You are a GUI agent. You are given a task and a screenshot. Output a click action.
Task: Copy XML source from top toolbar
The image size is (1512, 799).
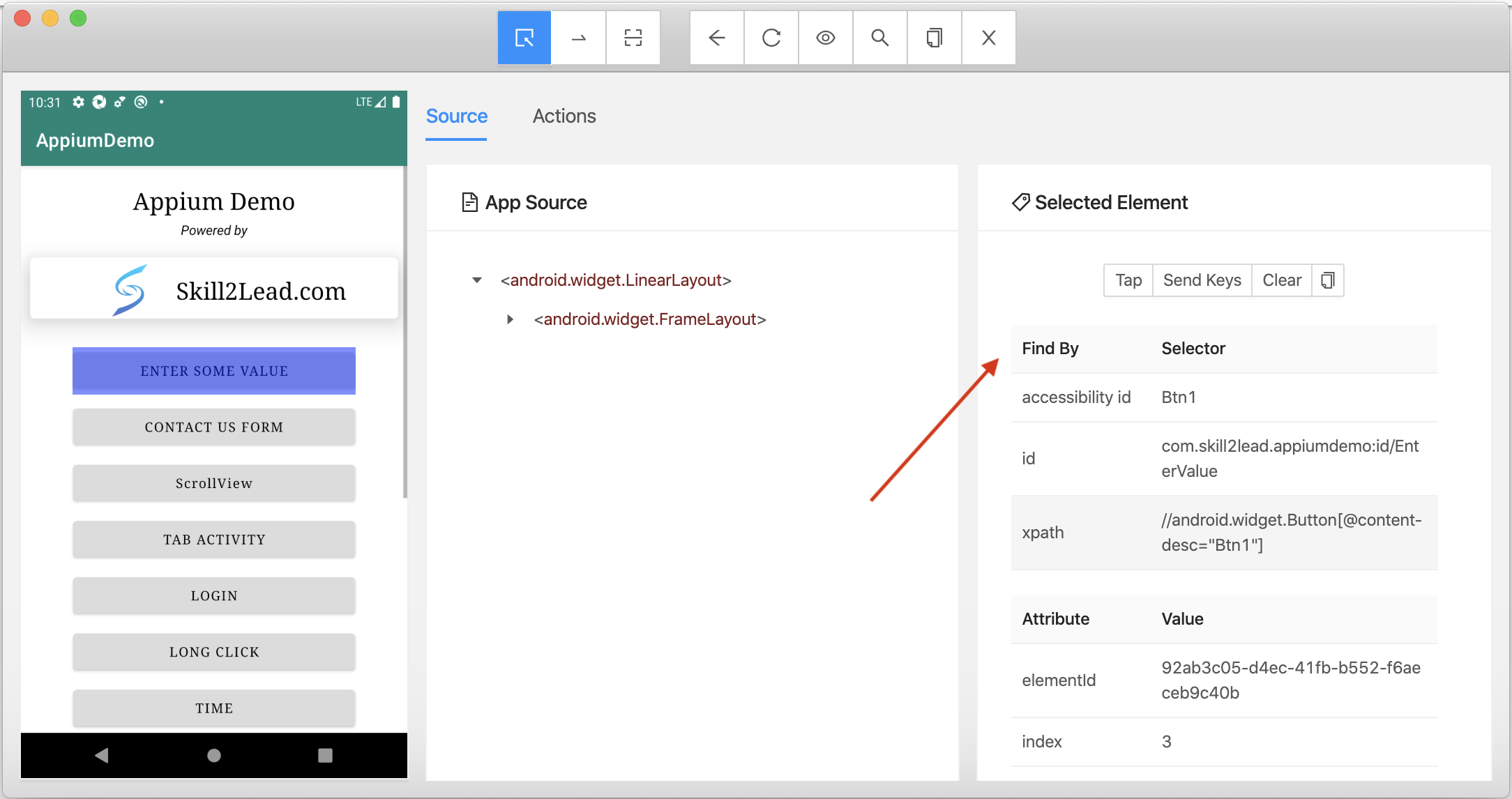[x=934, y=38]
